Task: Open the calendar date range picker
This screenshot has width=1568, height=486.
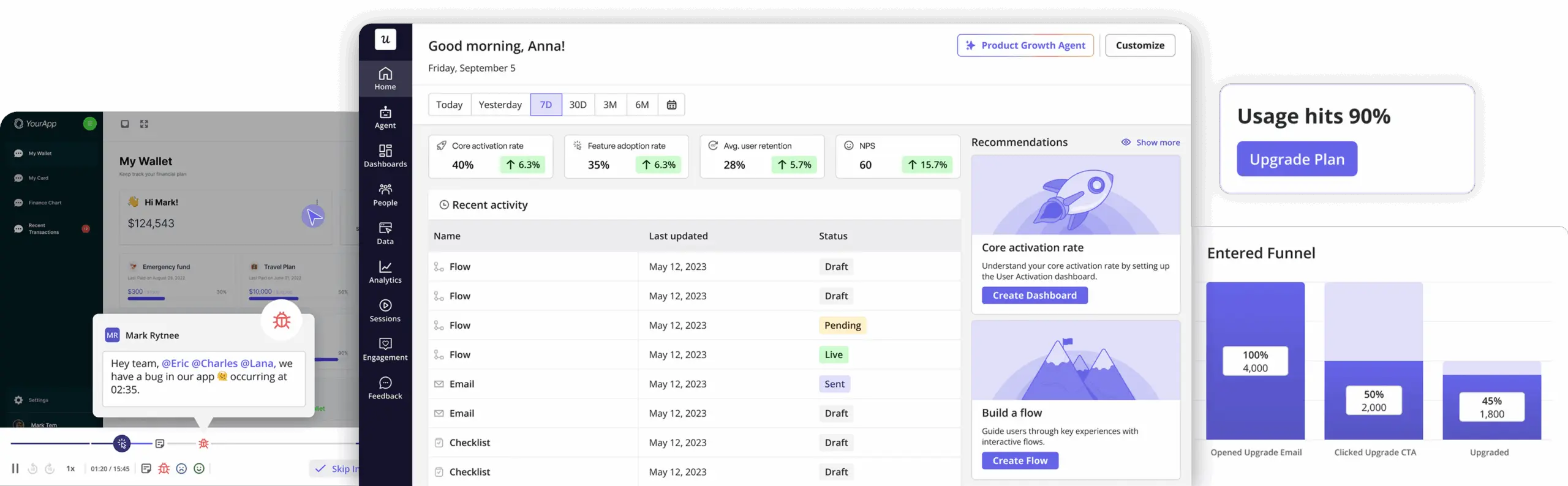Action: [671, 105]
